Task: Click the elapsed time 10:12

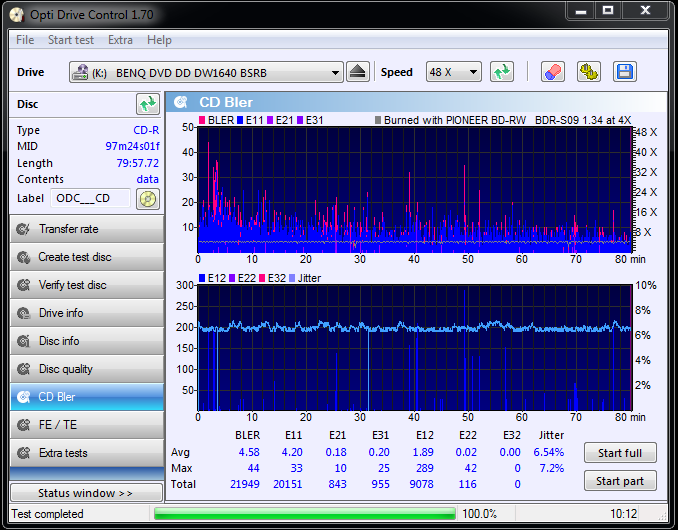Action: point(624,514)
